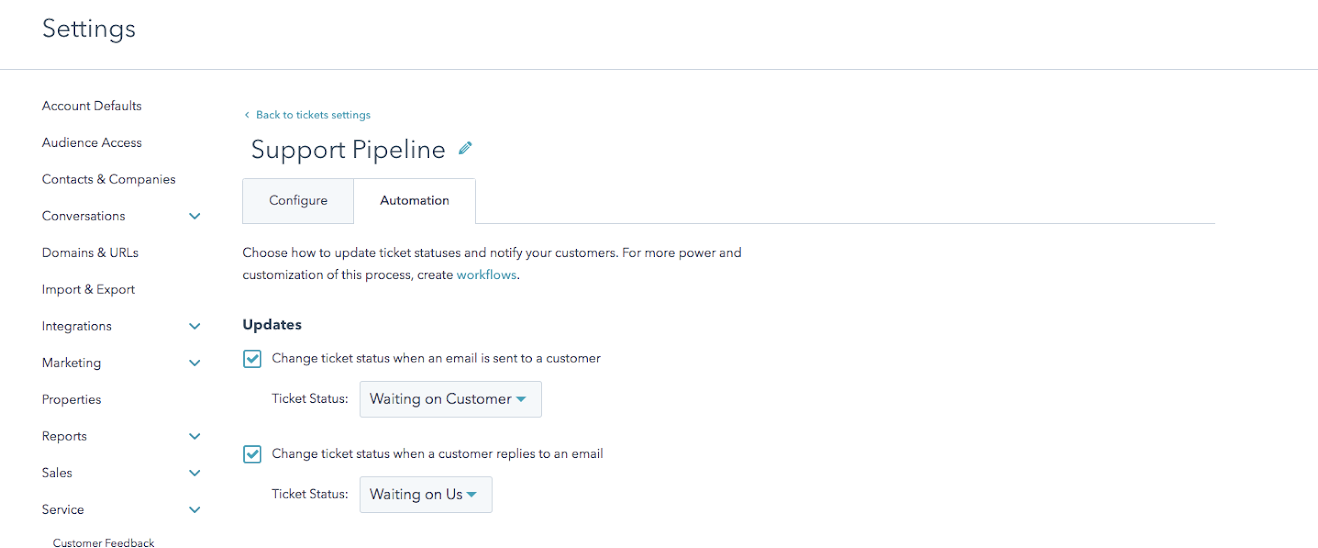Open Contacts & Companies settings
Image resolution: width=1318 pixels, height=548 pixels.
pyautogui.click(x=109, y=180)
